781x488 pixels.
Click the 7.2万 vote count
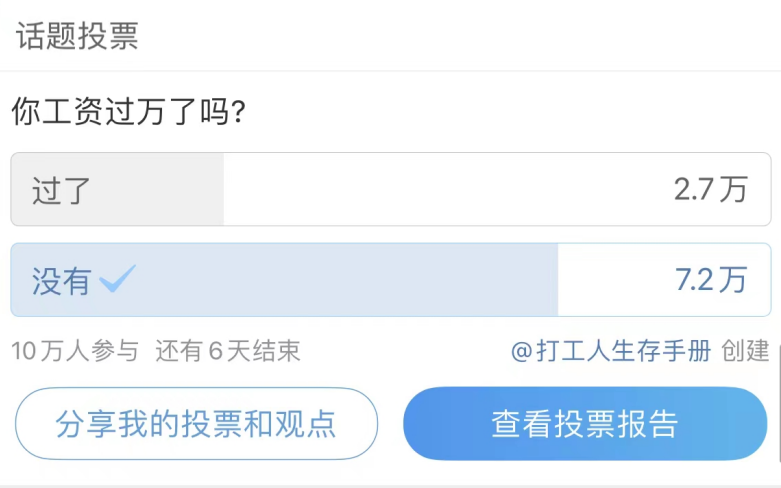(711, 280)
